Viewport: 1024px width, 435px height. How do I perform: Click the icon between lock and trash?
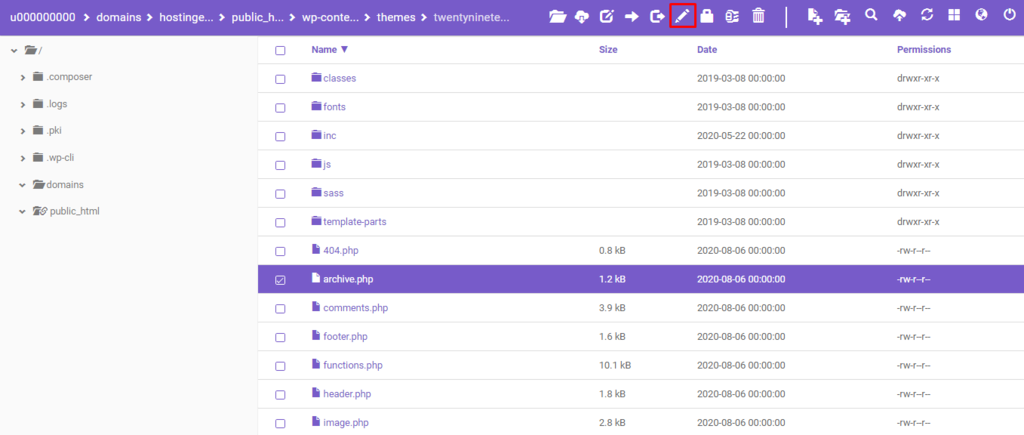(732, 16)
